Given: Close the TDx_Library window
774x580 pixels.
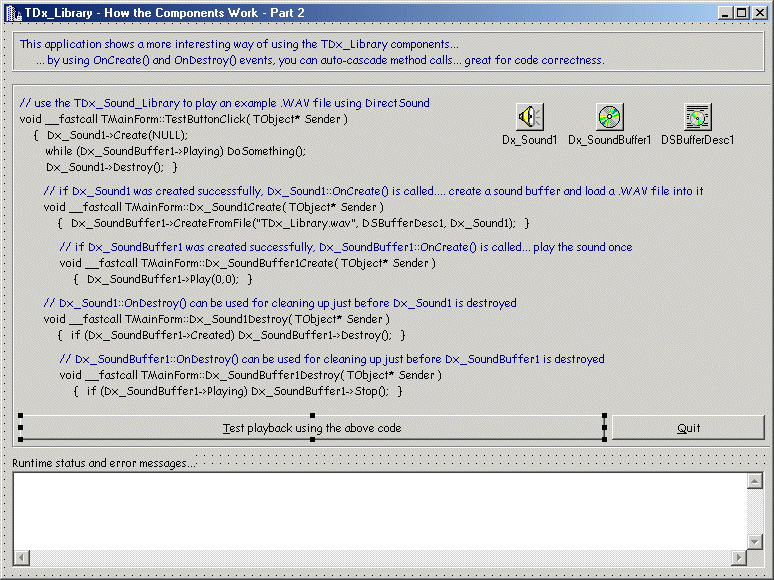Looking at the screenshot, I should (759, 12).
